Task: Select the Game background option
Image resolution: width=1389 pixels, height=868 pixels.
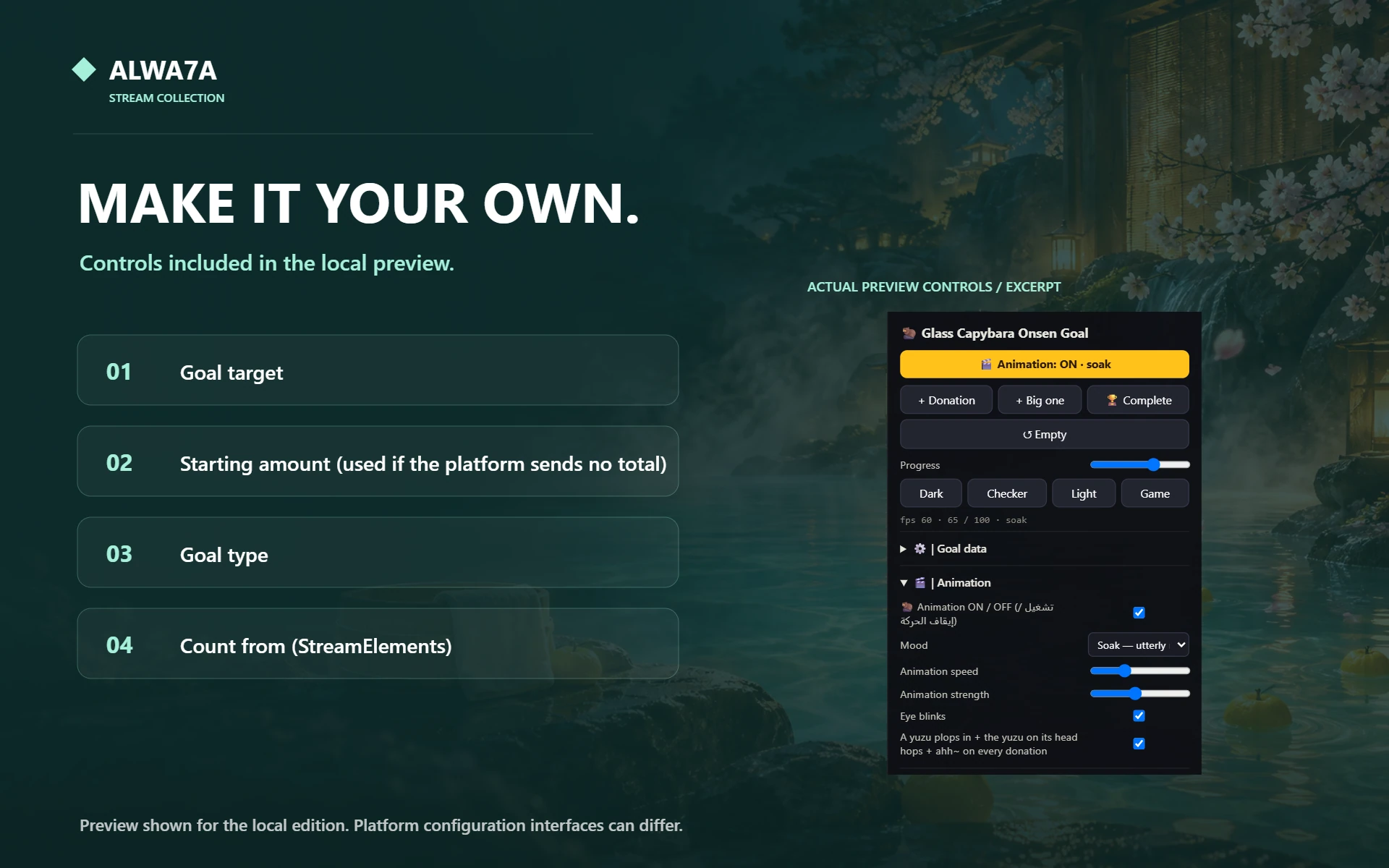Action: click(1155, 493)
